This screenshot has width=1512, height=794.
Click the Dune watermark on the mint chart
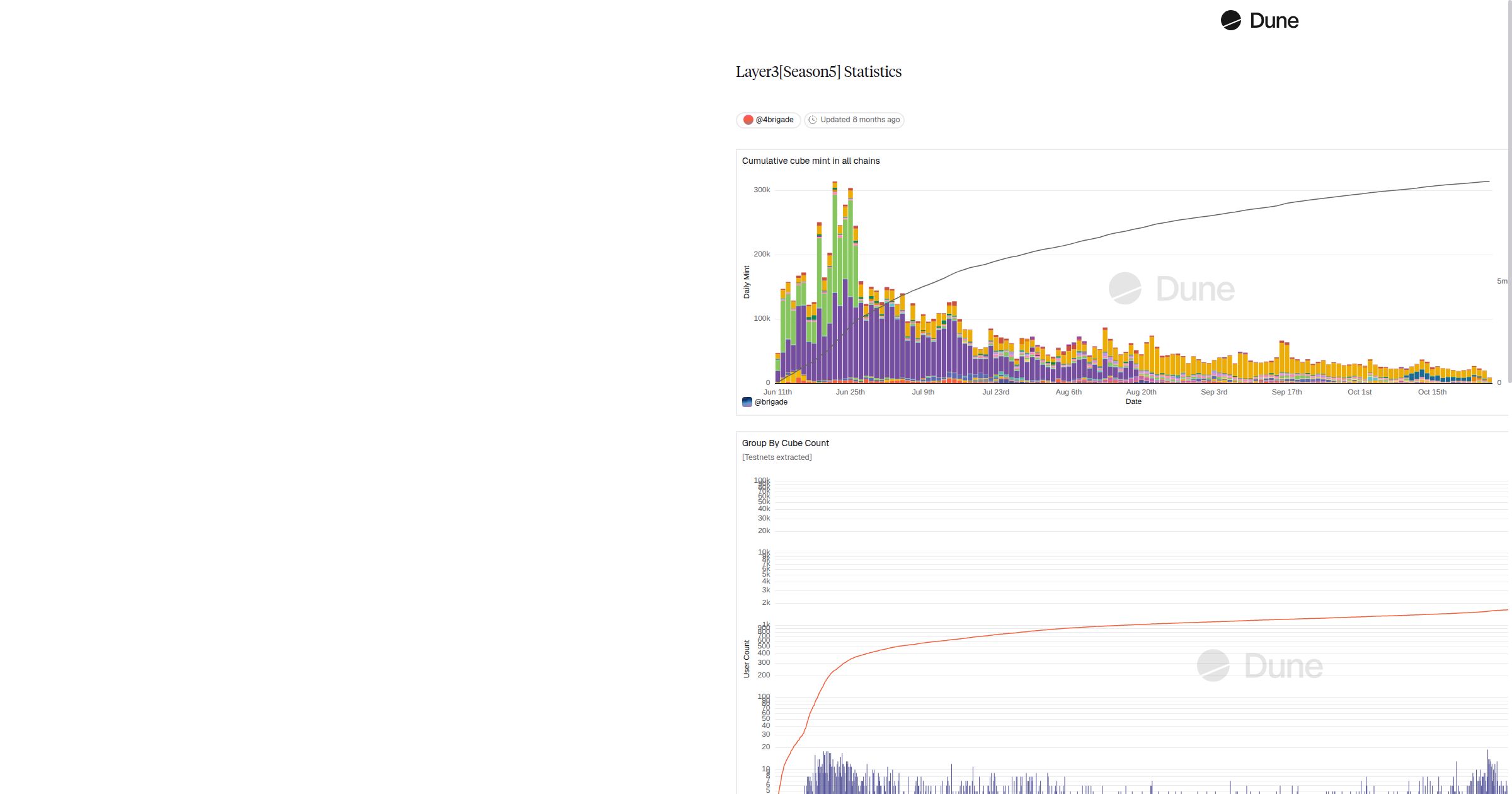[x=1172, y=289]
